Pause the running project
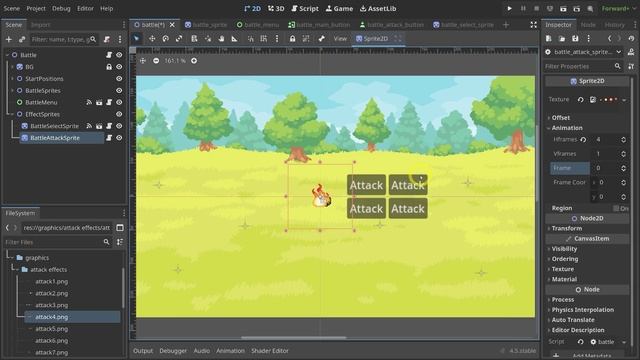640x360 pixels. 523,8
